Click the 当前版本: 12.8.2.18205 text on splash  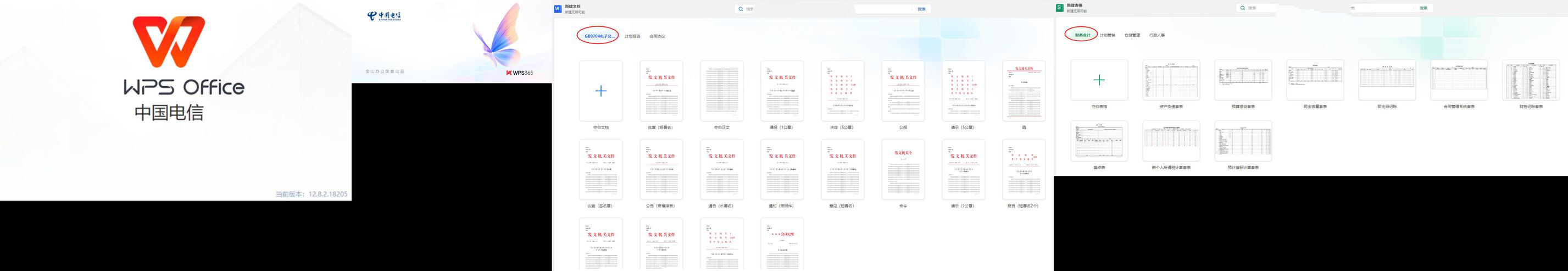312,194
